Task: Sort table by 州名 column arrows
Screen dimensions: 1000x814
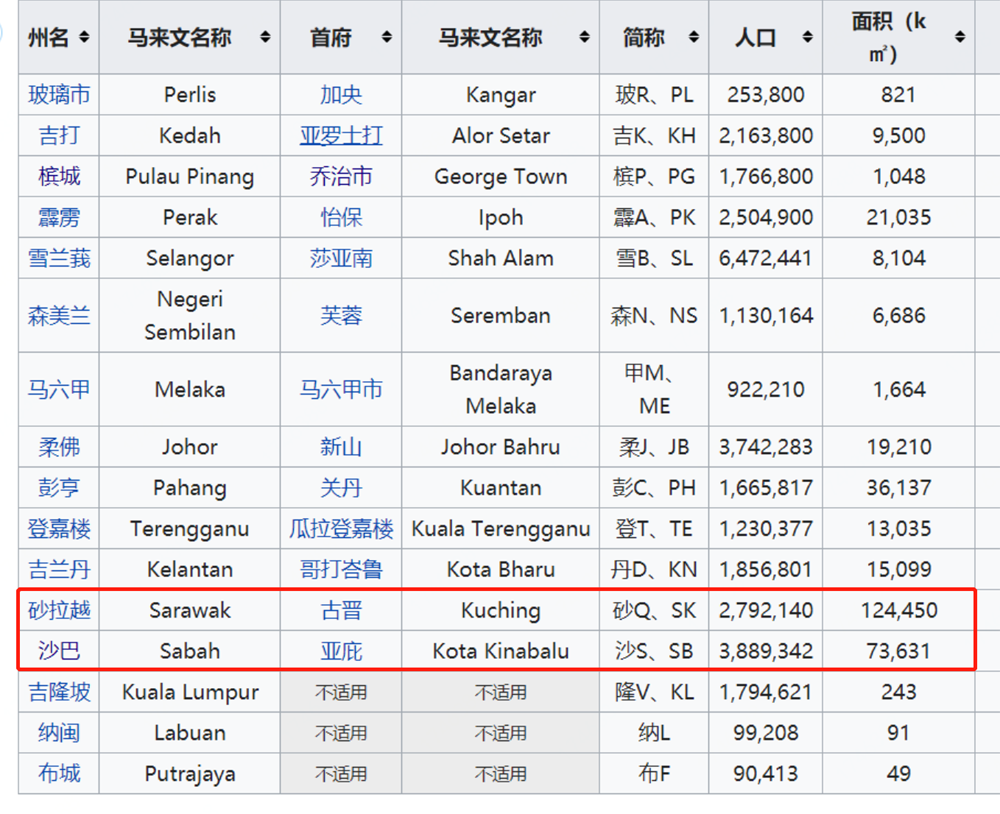Action: [x=84, y=37]
